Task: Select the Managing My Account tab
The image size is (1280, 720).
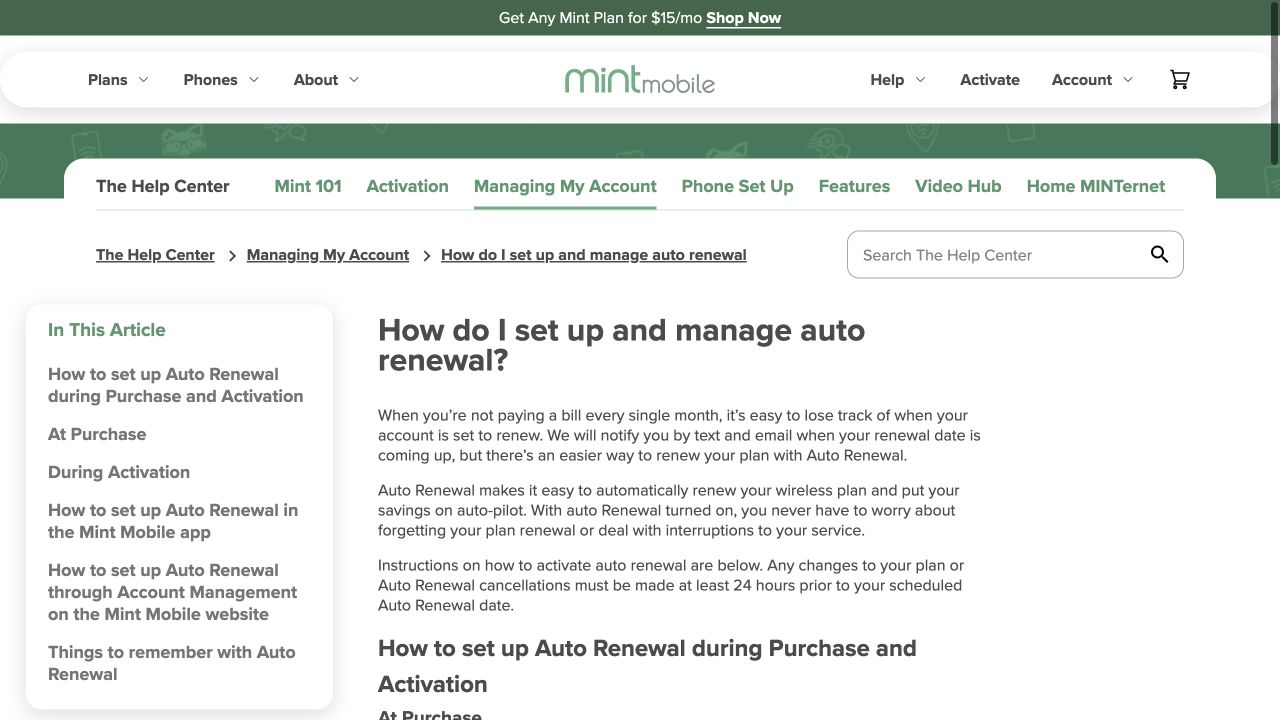Action: pos(565,186)
